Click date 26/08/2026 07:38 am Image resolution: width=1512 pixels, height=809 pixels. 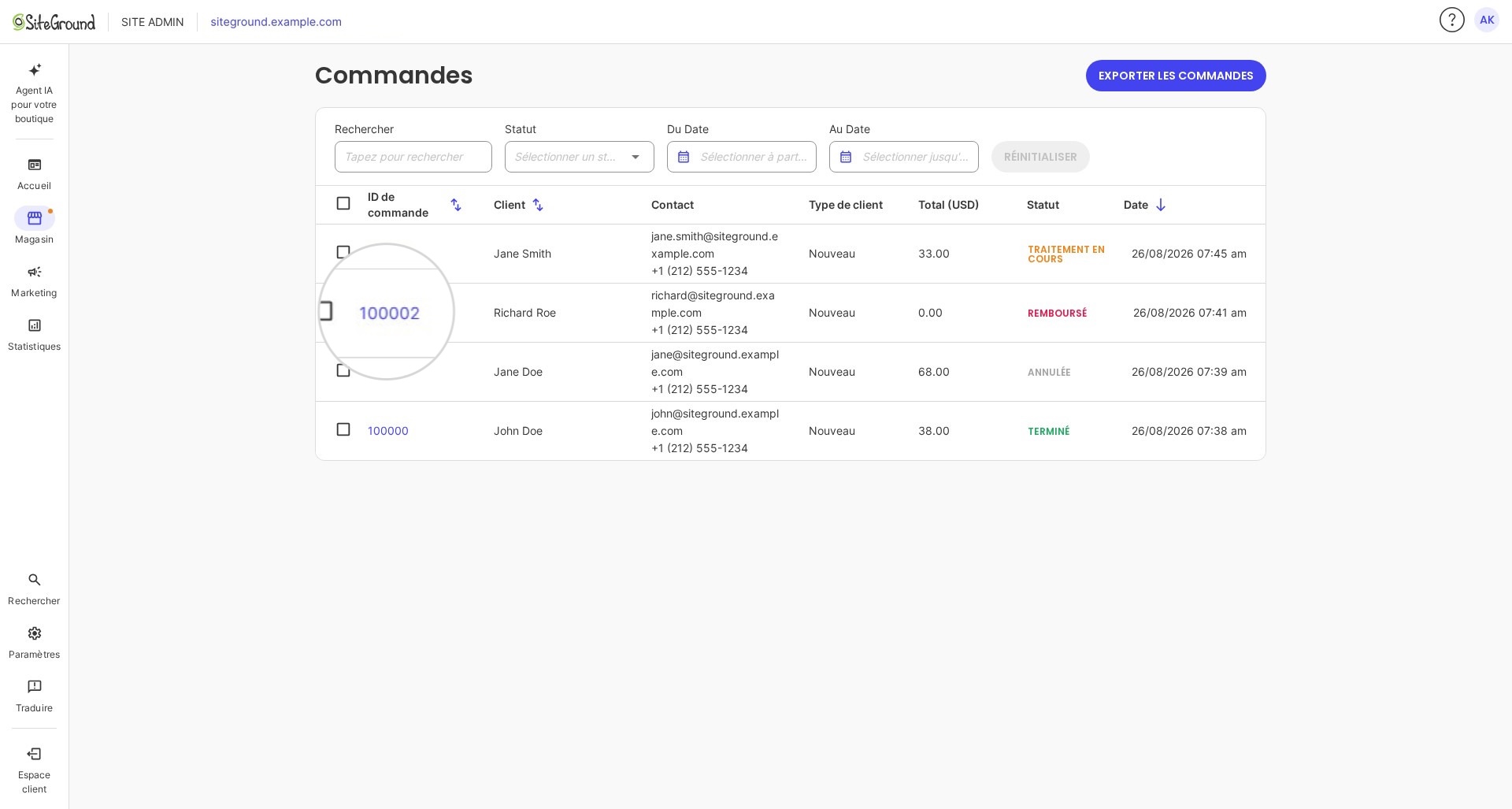(1189, 431)
